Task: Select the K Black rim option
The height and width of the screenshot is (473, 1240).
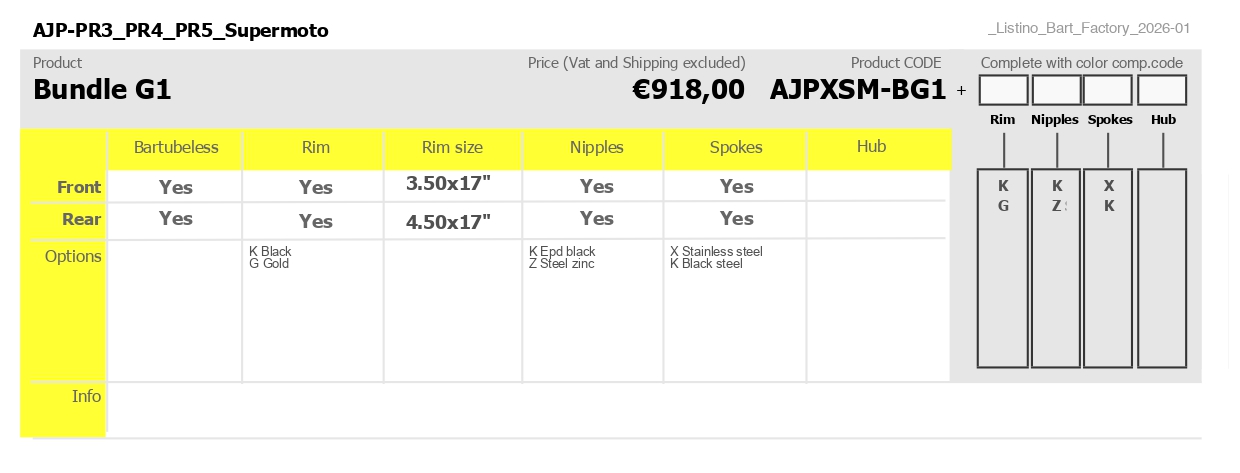Action: (x=270, y=251)
